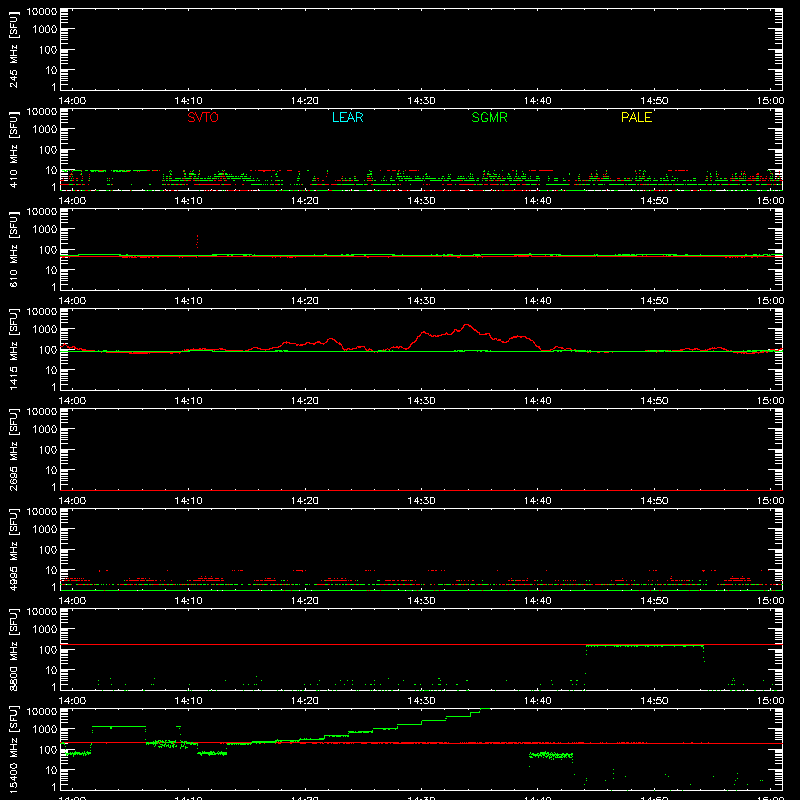This screenshot has width=800, height=800.
Task: Click the green plateau in the 8800 MHz plot
Action: pyautogui.click(x=644, y=646)
